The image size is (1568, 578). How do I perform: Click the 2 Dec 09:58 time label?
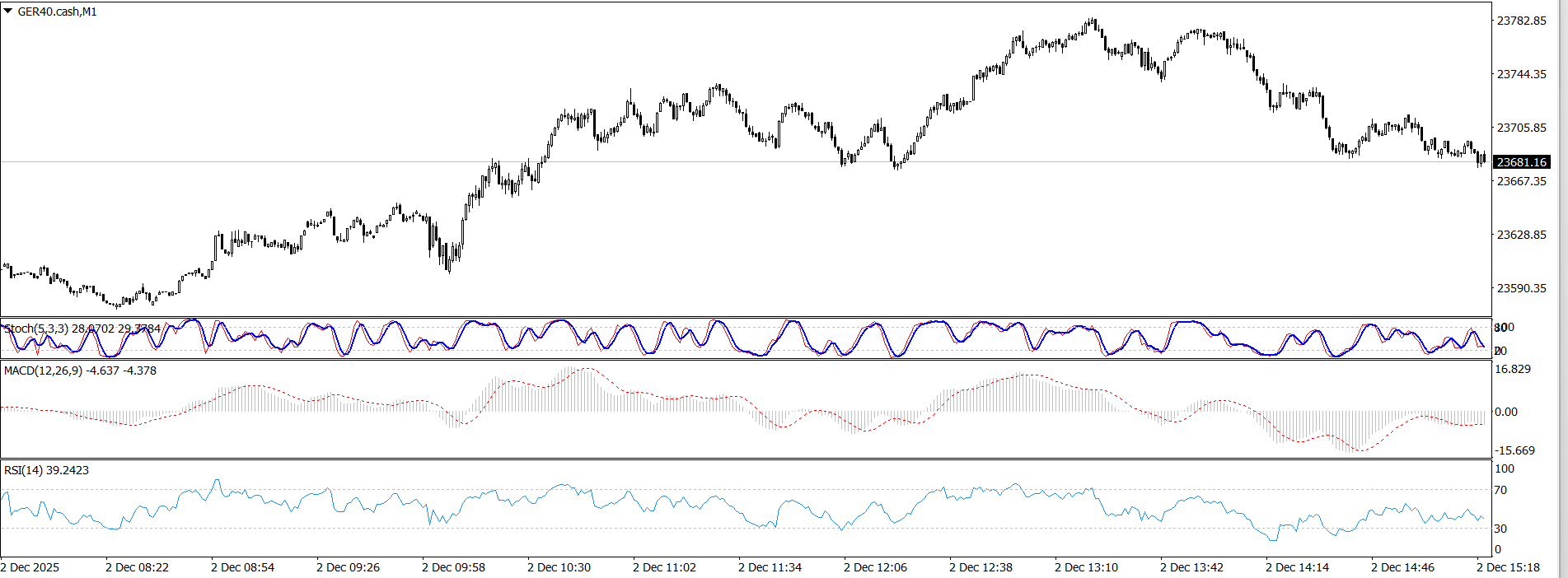tap(453, 567)
